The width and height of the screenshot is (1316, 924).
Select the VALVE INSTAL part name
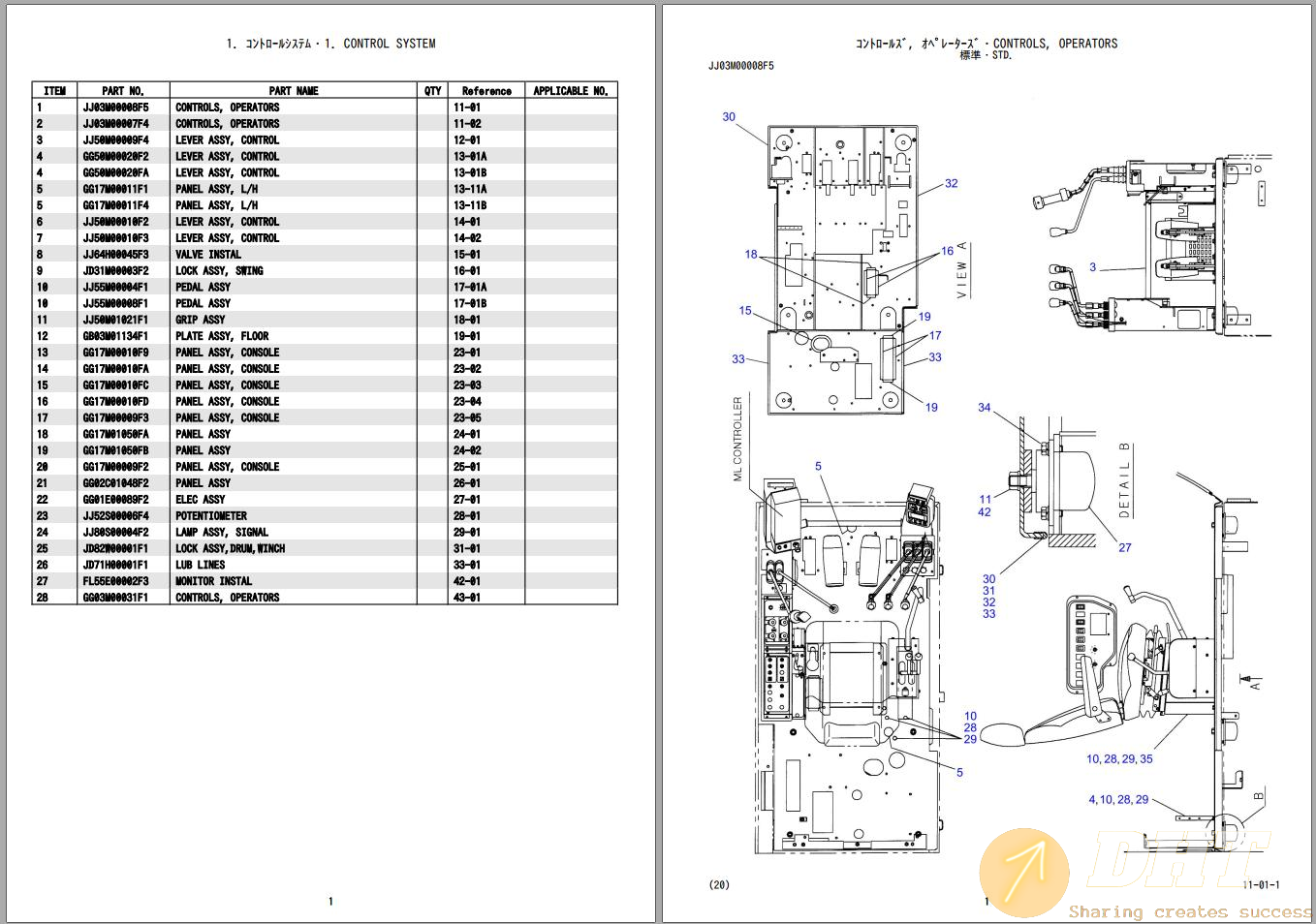click(x=208, y=255)
